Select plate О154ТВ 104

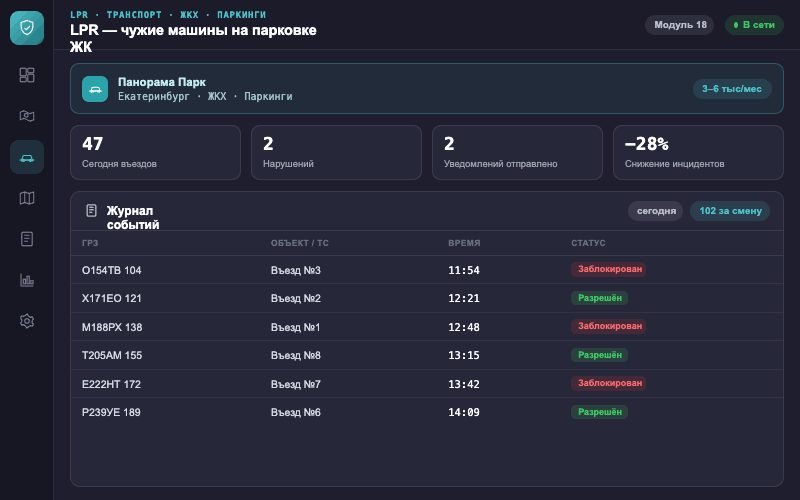111,270
